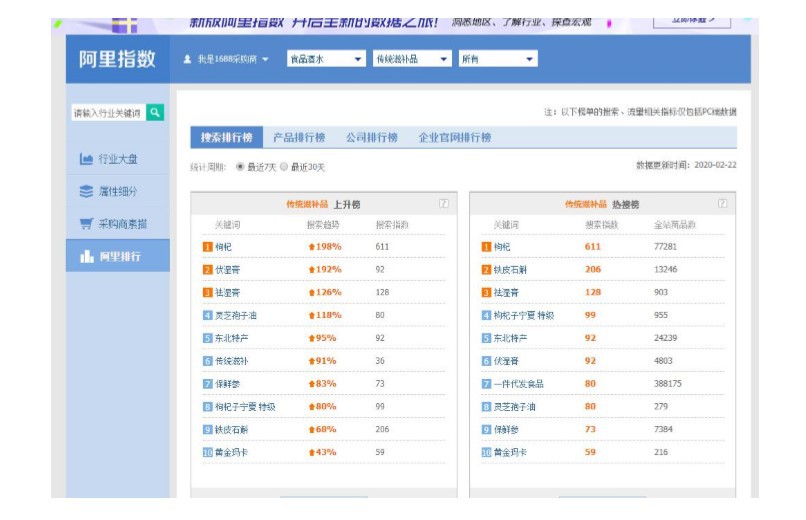Open 采购商素描 cart icon in sidebar
Screen dimensions: 806x520
[x=86, y=224]
